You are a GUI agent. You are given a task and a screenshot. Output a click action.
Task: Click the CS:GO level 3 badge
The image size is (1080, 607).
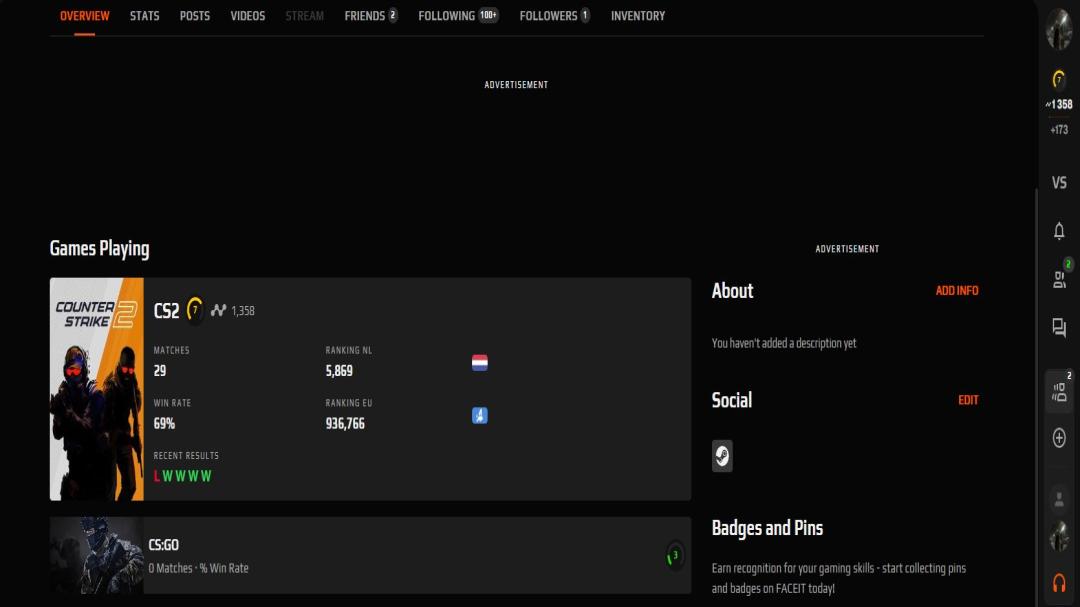click(674, 555)
